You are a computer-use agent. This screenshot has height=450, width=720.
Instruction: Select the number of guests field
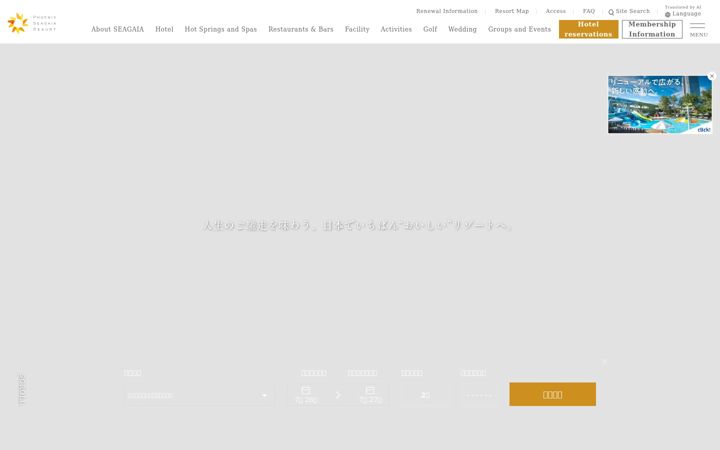425,395
